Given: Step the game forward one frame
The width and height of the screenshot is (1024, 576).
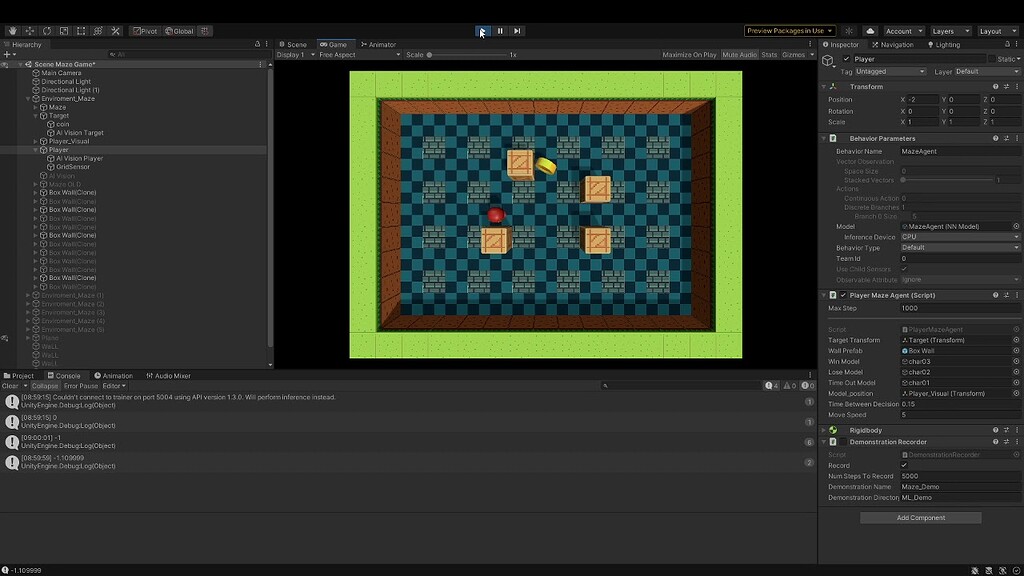Looking at the screenshot, I should 518,31.
